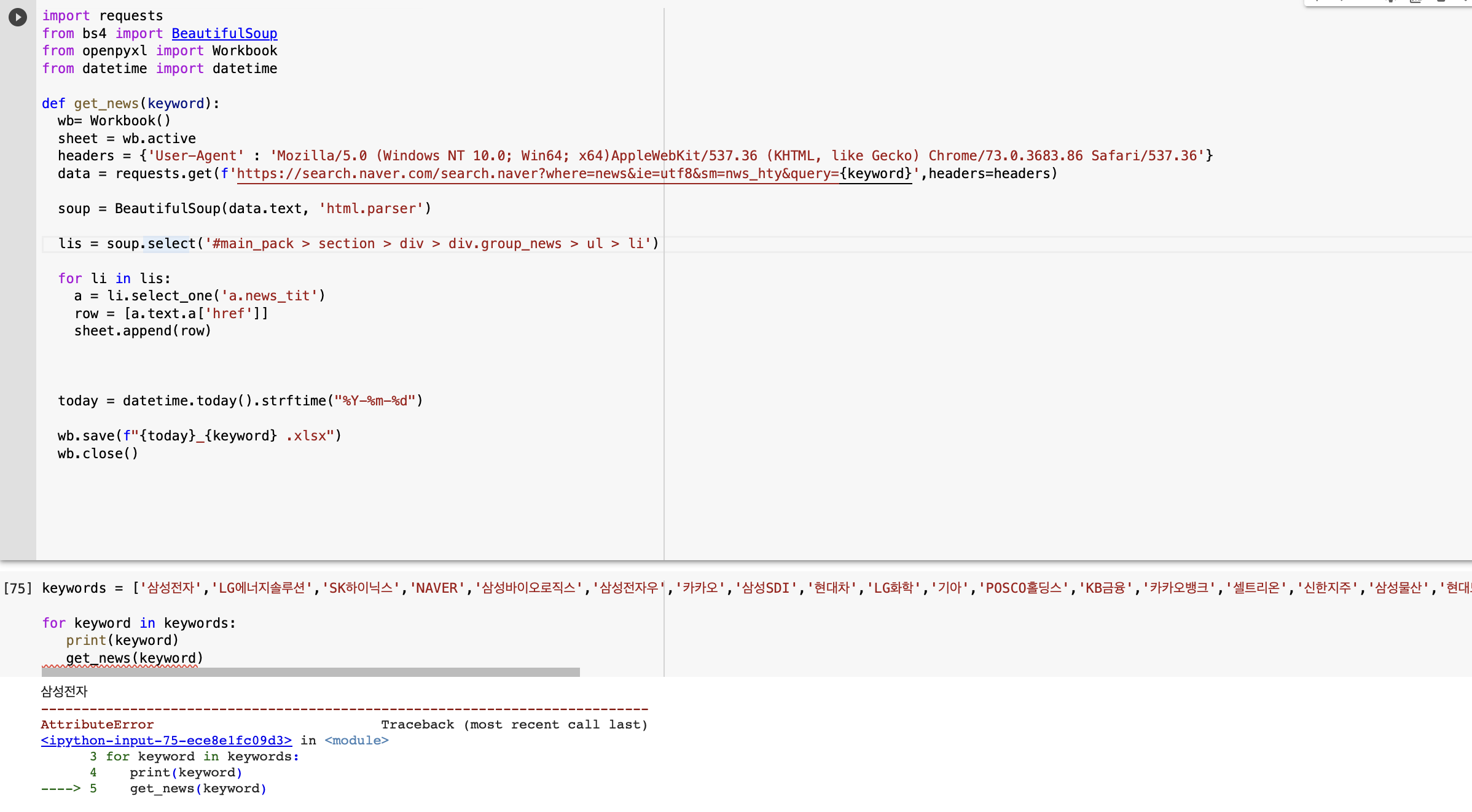
Task: Click the 'html.parser' string in the soup line
Action: tap(371, 209)
